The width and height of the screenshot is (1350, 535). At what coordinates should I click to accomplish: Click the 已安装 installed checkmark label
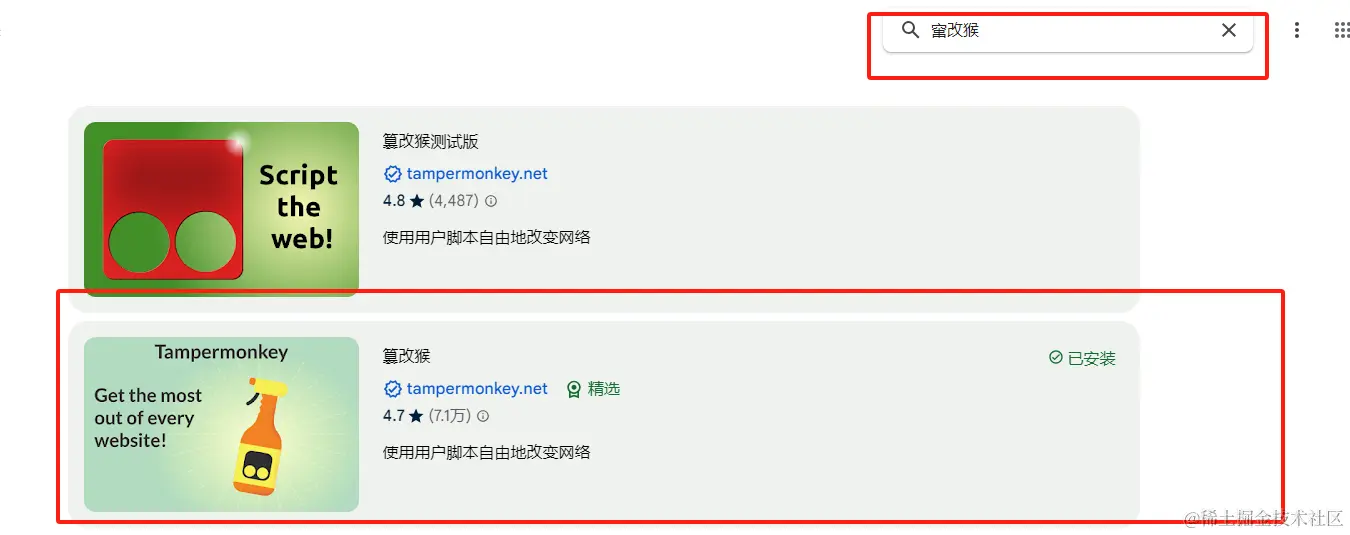coord(1082,358)
